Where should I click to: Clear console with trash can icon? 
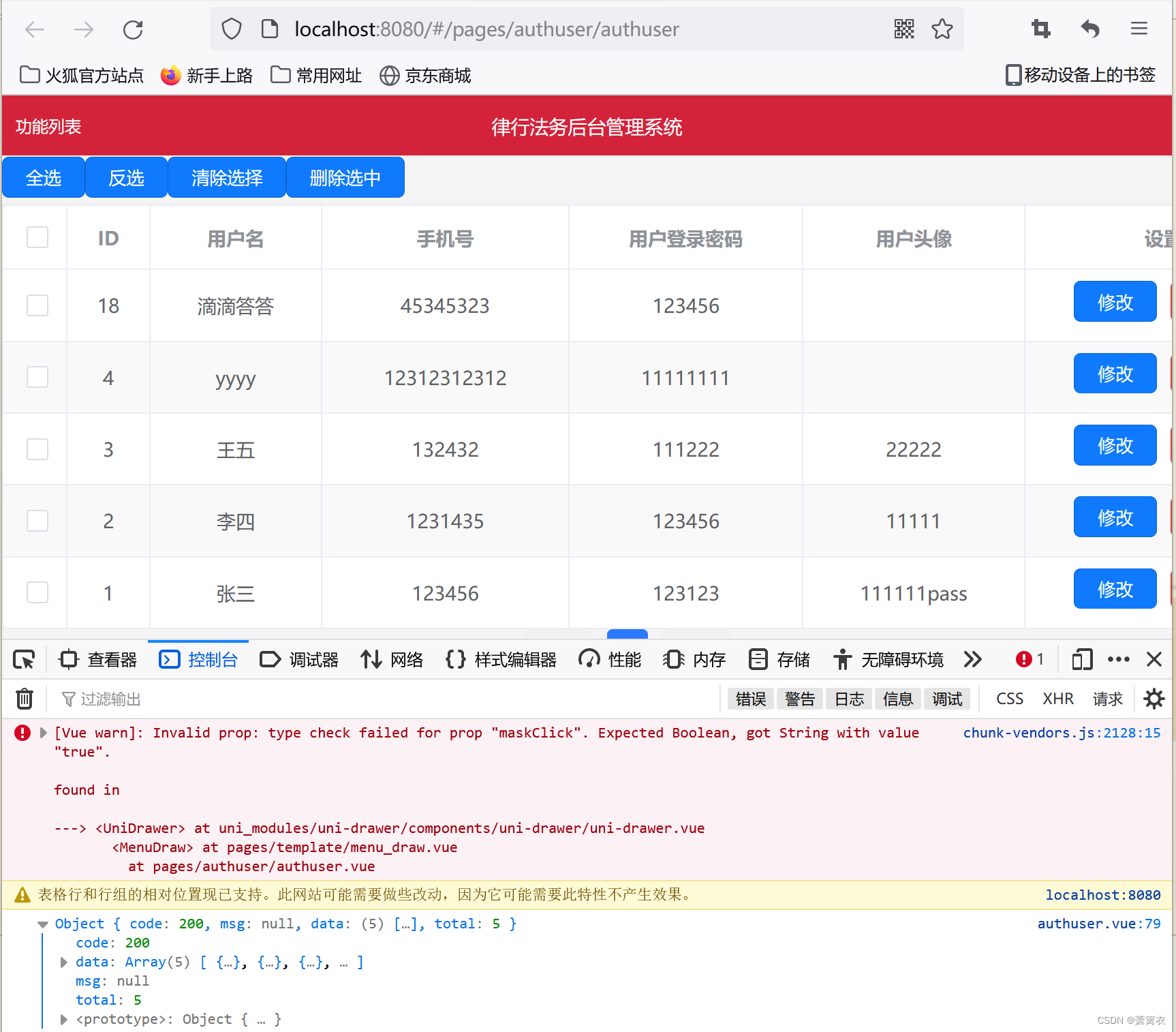25,699
